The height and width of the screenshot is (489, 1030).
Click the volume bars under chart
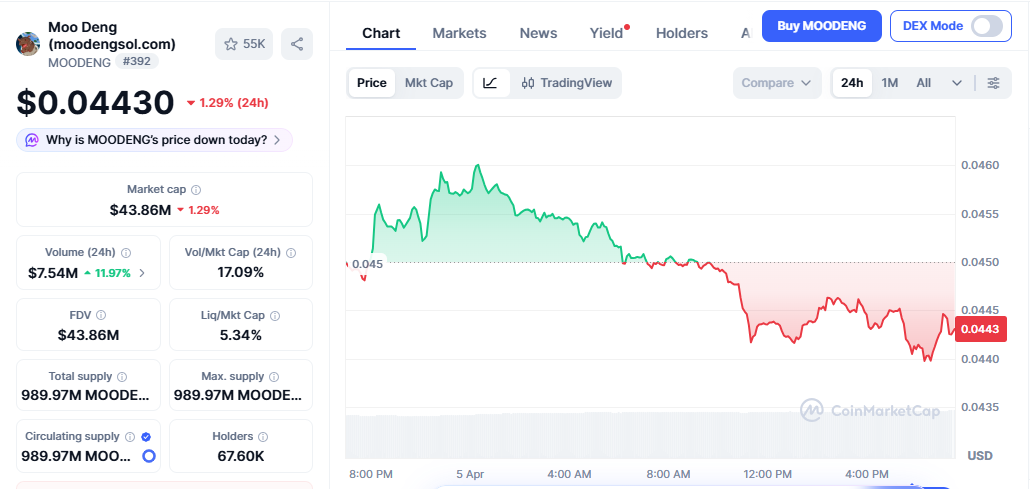(650, 436)
